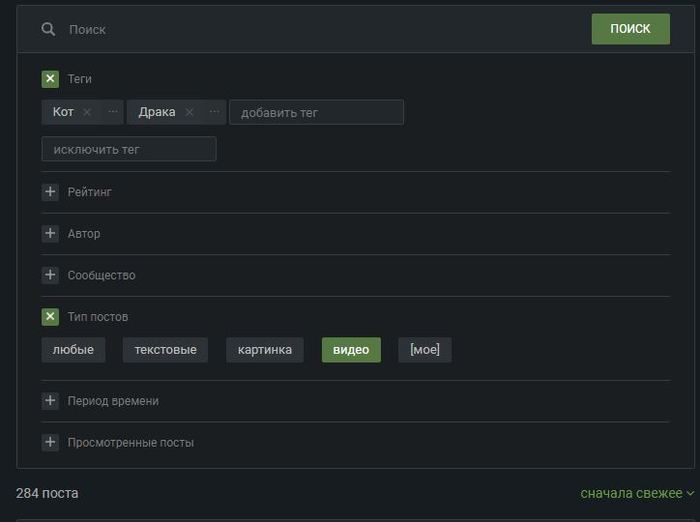Remove the Драка tag with its X
The image size is (700, 522).
[189, 112]
